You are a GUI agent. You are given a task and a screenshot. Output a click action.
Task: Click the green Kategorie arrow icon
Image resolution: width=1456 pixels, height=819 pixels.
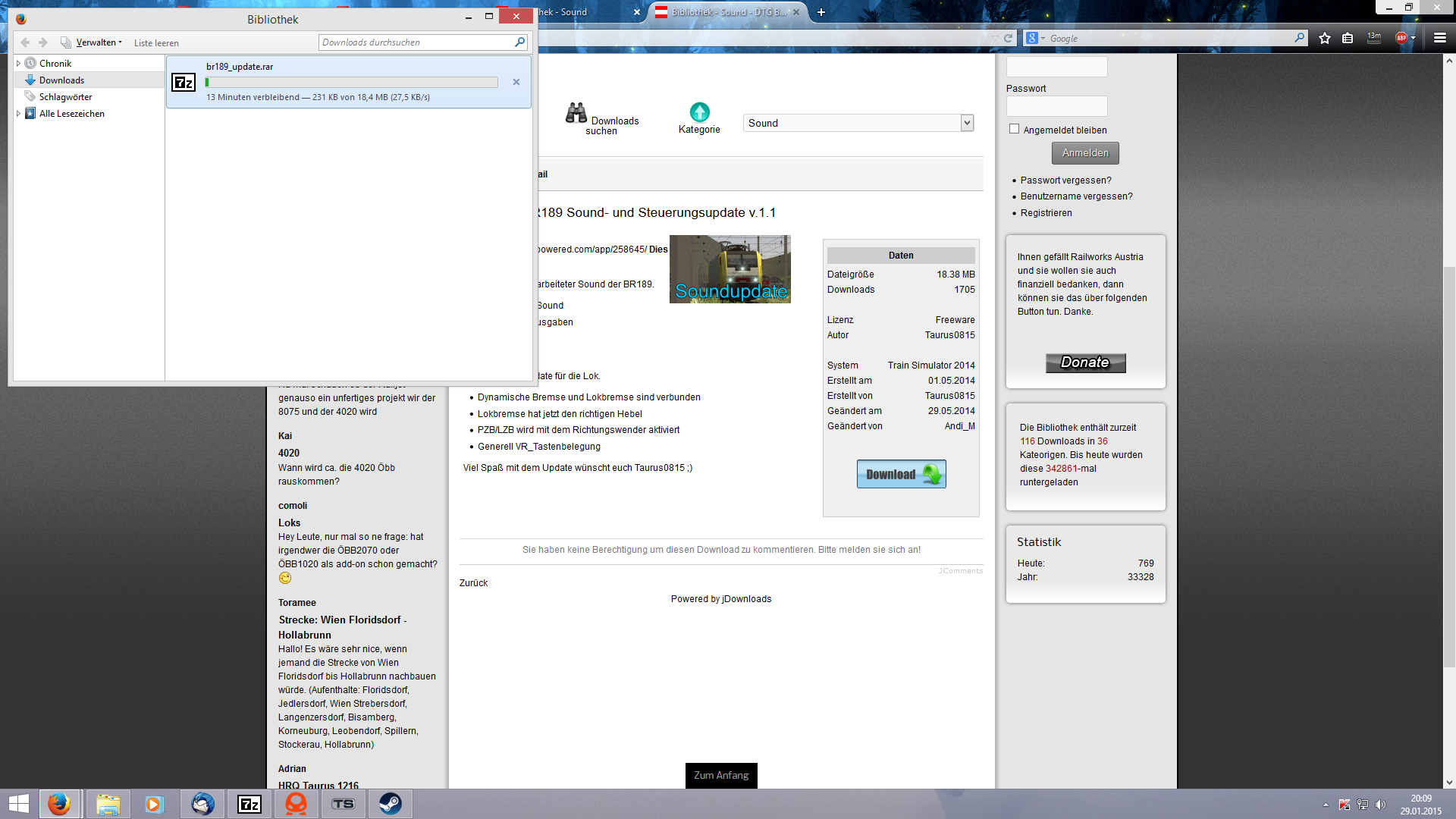699,112
